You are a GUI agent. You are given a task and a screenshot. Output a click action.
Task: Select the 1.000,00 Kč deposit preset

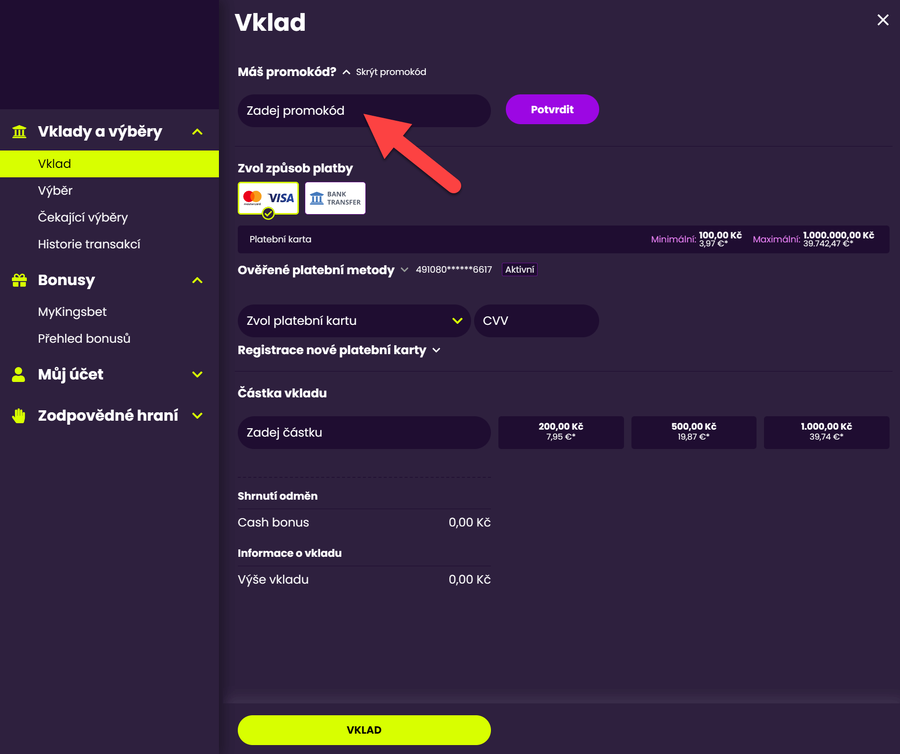pyautogui.click(x=826, y=432)
